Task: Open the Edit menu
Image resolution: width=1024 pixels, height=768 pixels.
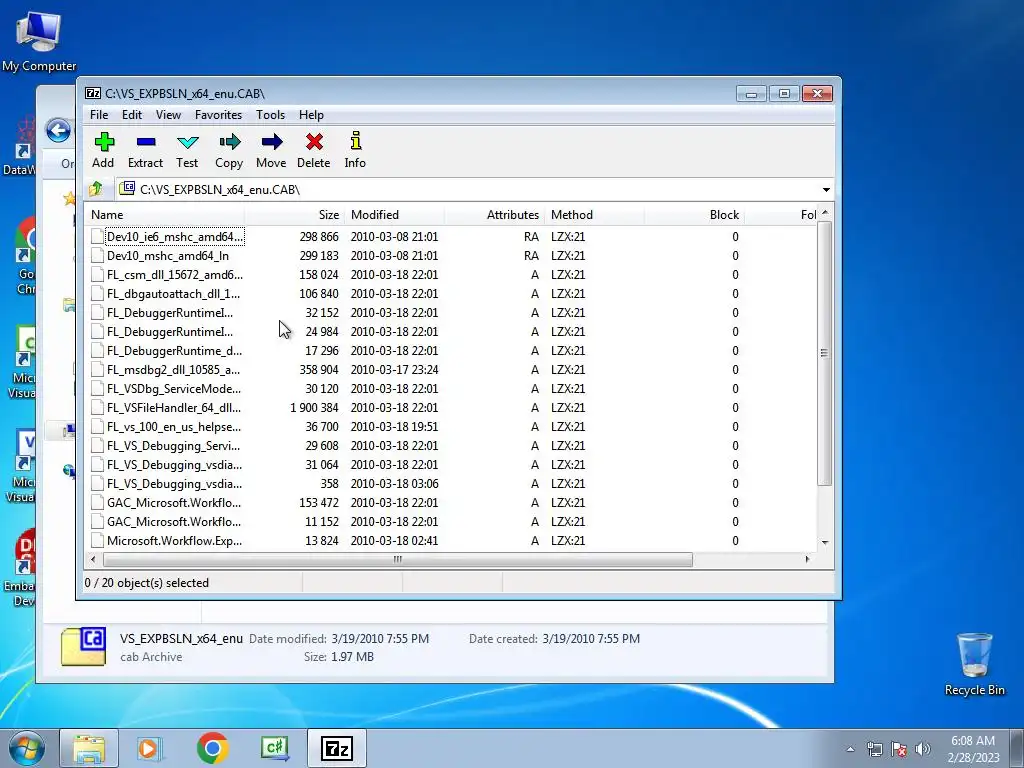Action: 132,115
